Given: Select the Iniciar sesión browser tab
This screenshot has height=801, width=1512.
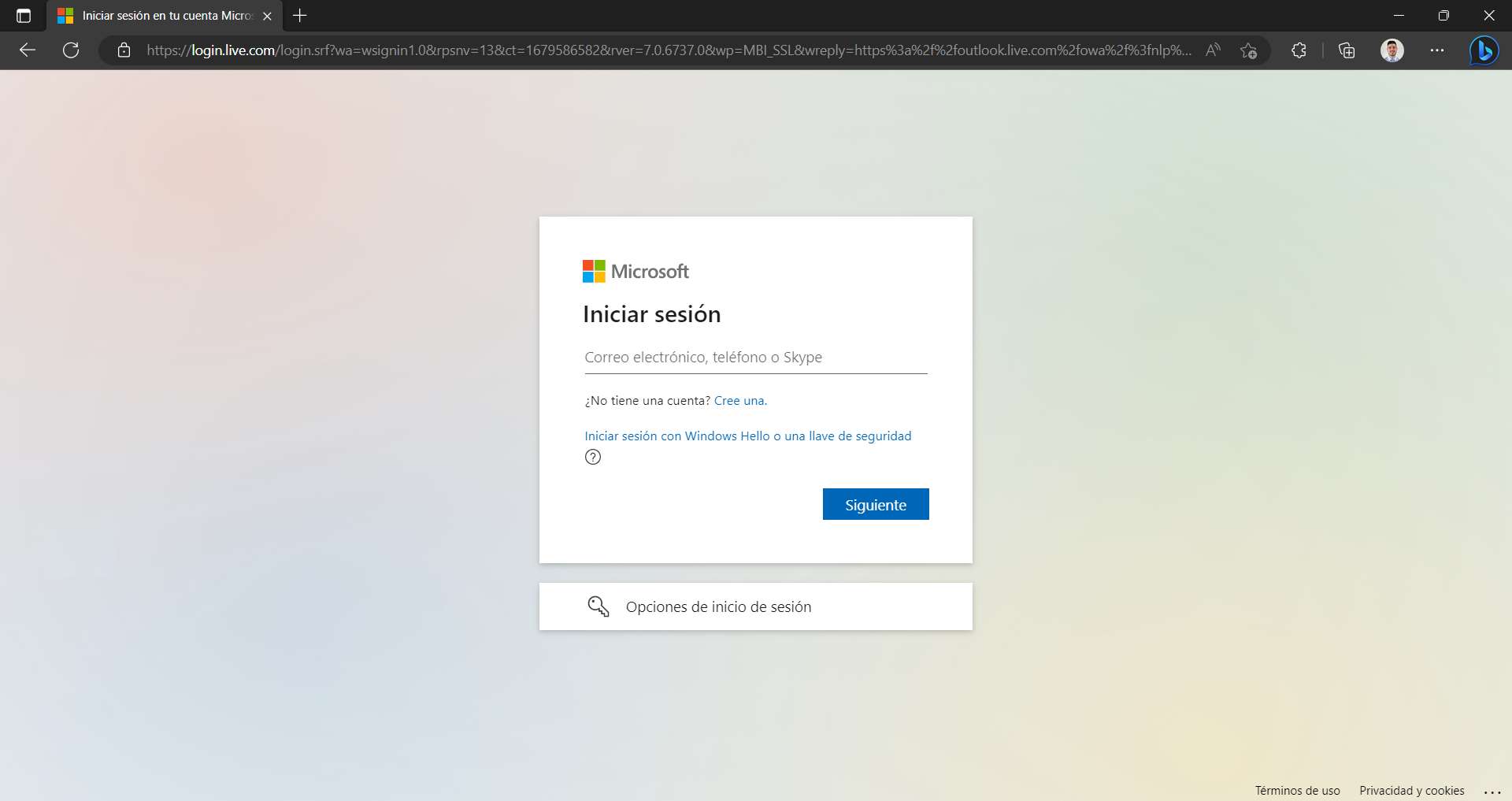Looking at the screenshot, I should 165,16.
